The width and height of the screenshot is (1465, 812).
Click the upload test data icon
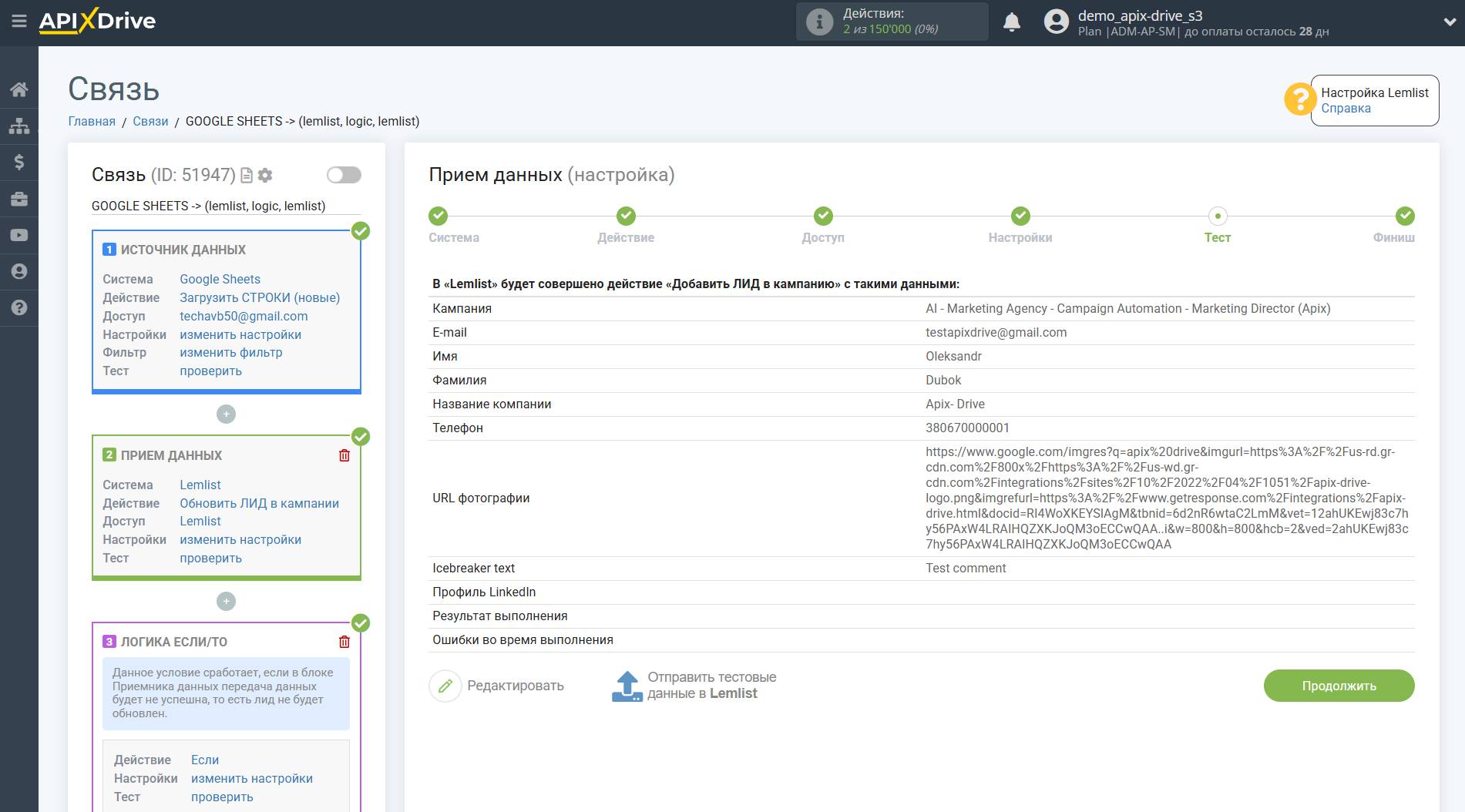[x=627, y=686]
